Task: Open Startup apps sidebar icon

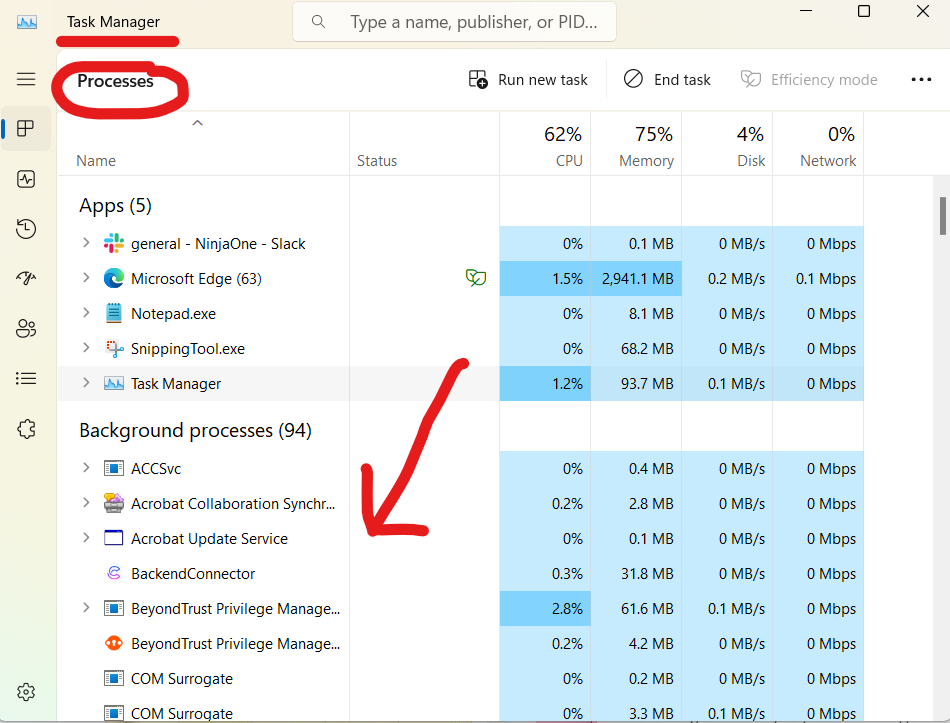Action: [x=25, y=278]
